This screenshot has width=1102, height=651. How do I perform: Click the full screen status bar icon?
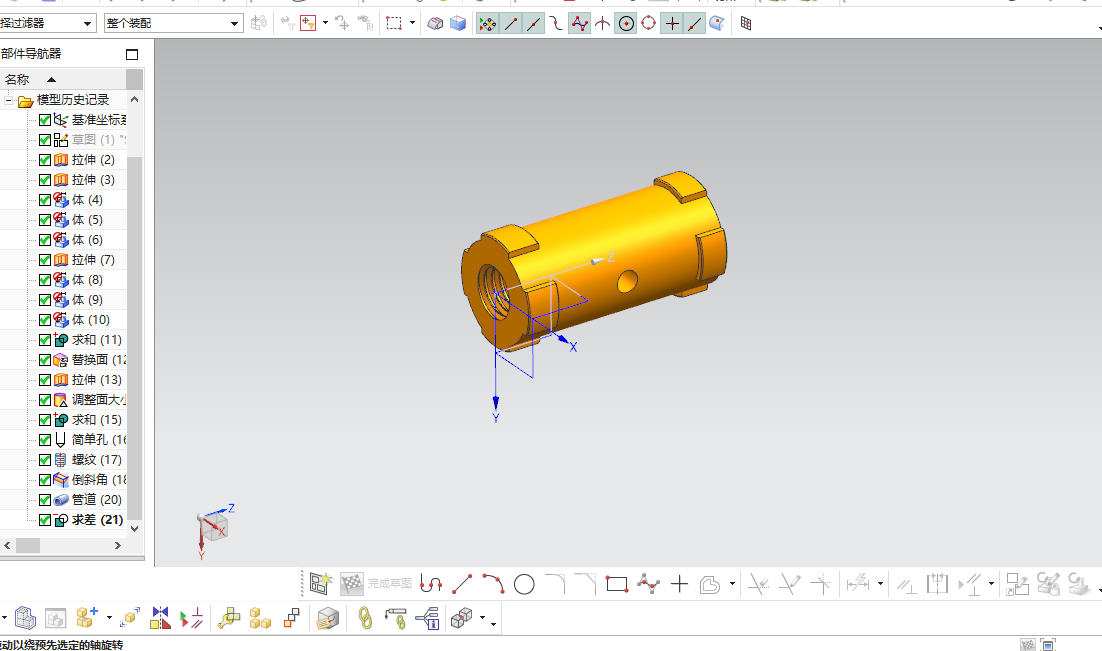tap(1049, 645)
